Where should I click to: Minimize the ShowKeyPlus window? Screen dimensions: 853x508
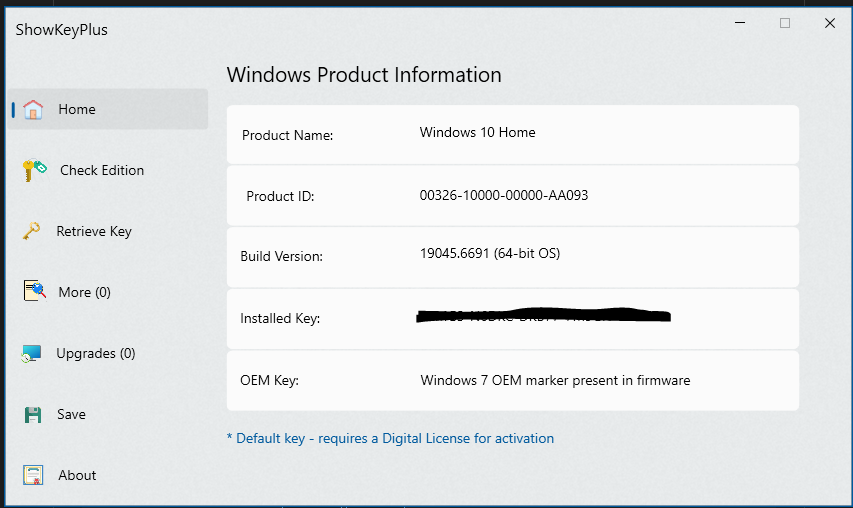tap(740, 23)
